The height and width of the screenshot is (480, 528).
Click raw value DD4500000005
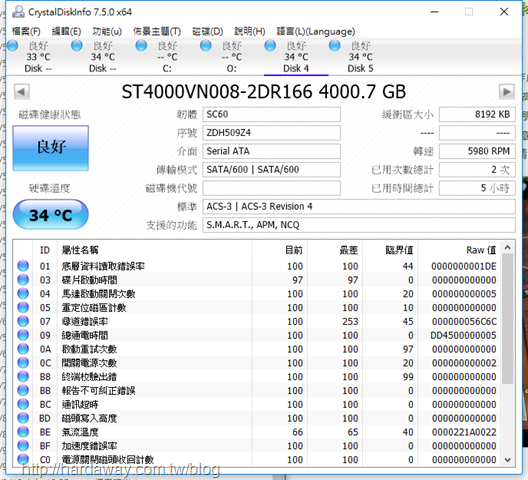(463, 335)
